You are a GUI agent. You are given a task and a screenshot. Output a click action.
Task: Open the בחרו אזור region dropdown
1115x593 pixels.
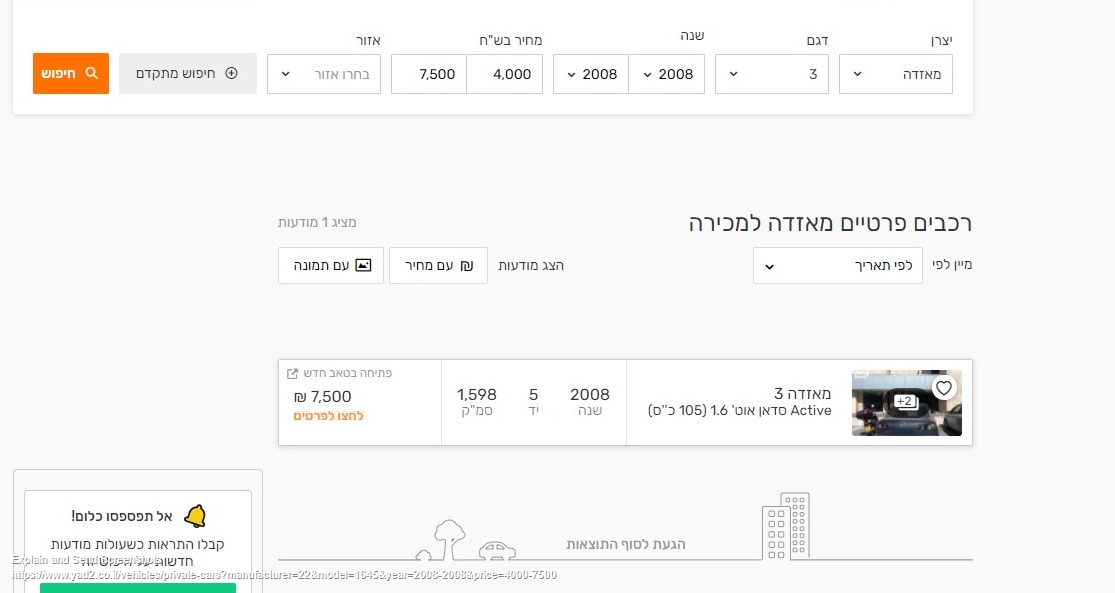323,73
